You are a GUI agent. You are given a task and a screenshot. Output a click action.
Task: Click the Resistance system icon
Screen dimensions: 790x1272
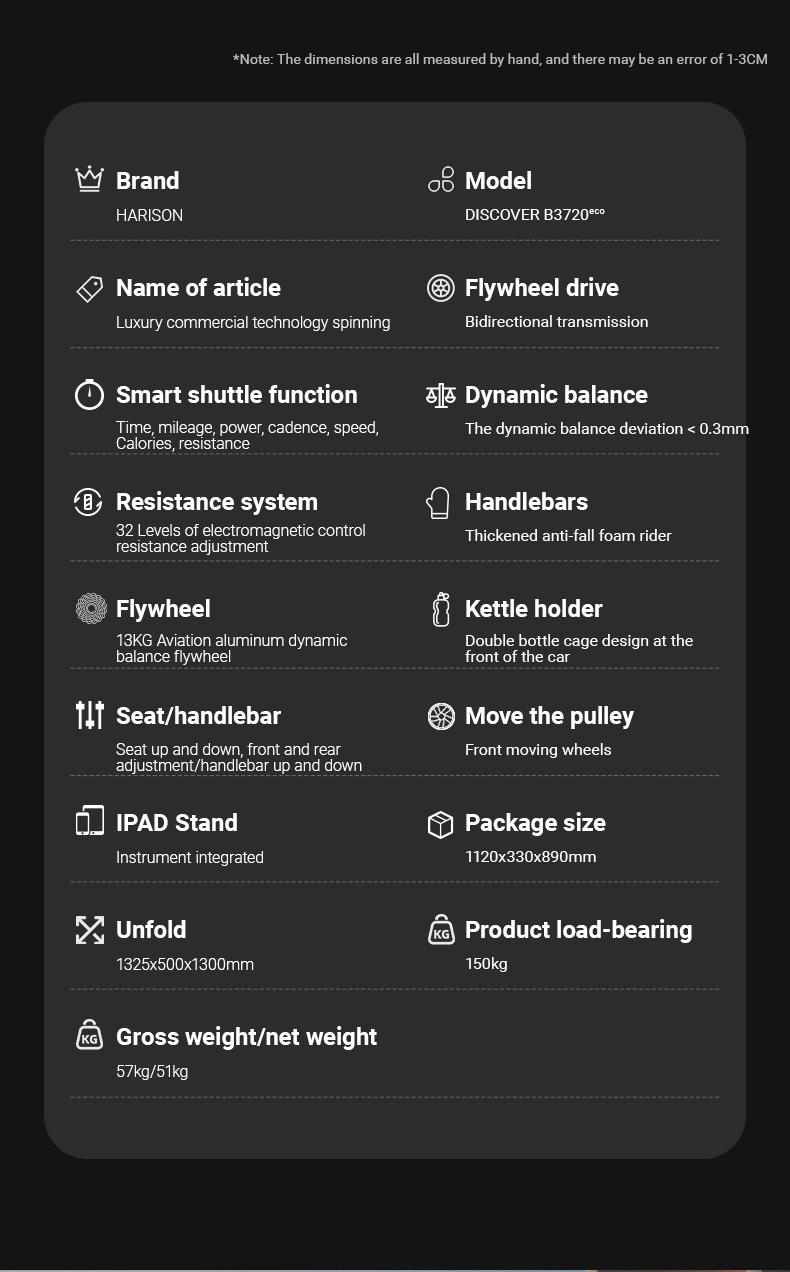coord(89,502)
